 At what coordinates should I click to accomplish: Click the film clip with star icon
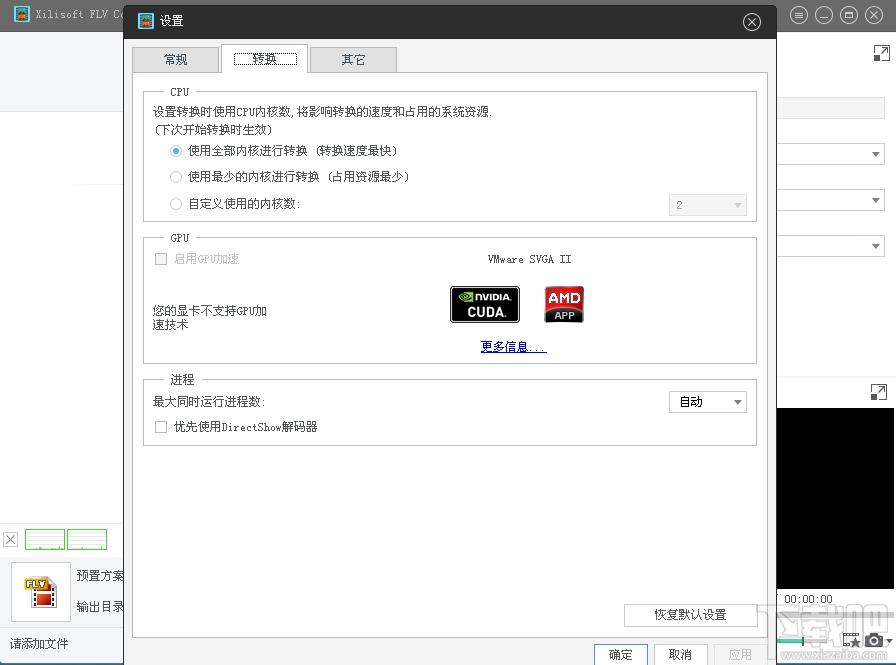coord(851,640)
